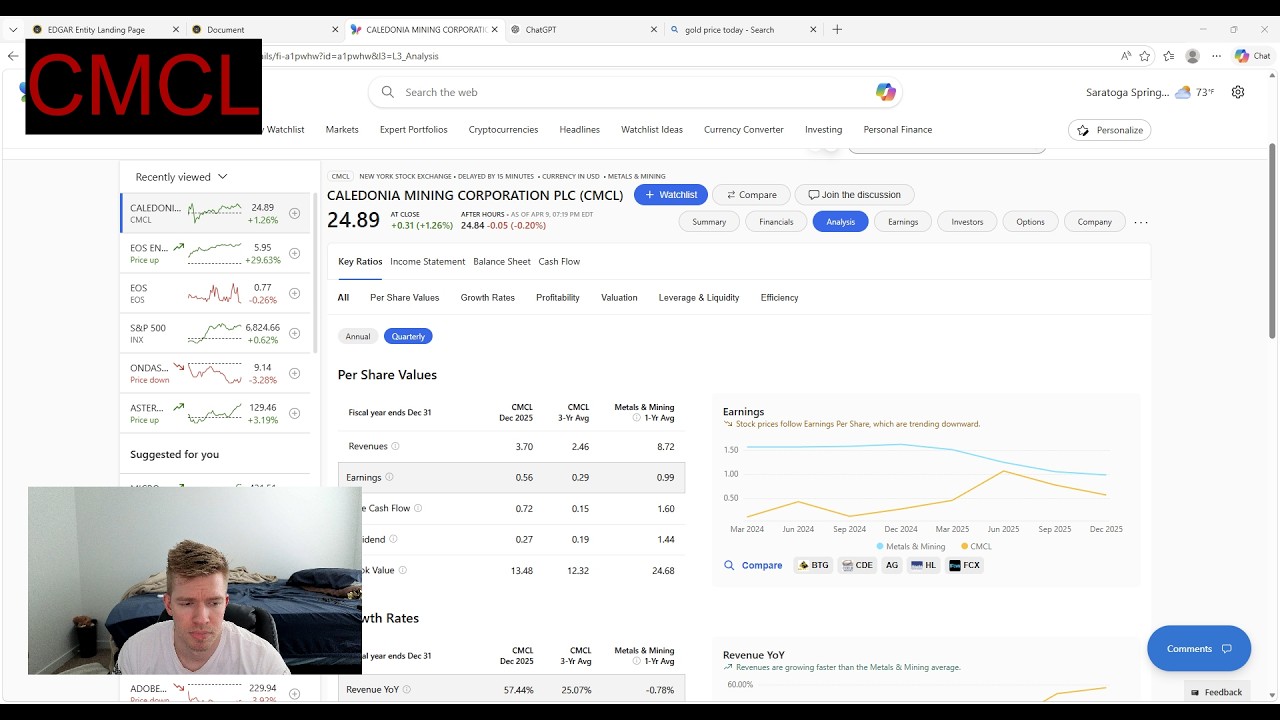Screen dimensions: 1280x720
Task: Open new browser tab plus button
Action: tap(837, 29)
